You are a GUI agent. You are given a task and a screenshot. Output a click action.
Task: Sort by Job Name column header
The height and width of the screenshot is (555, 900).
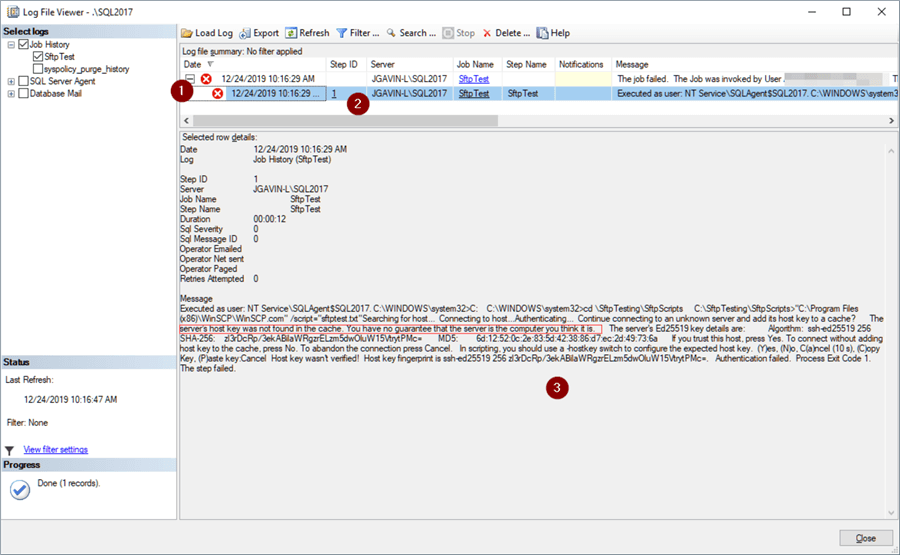[x=478, y=64]
